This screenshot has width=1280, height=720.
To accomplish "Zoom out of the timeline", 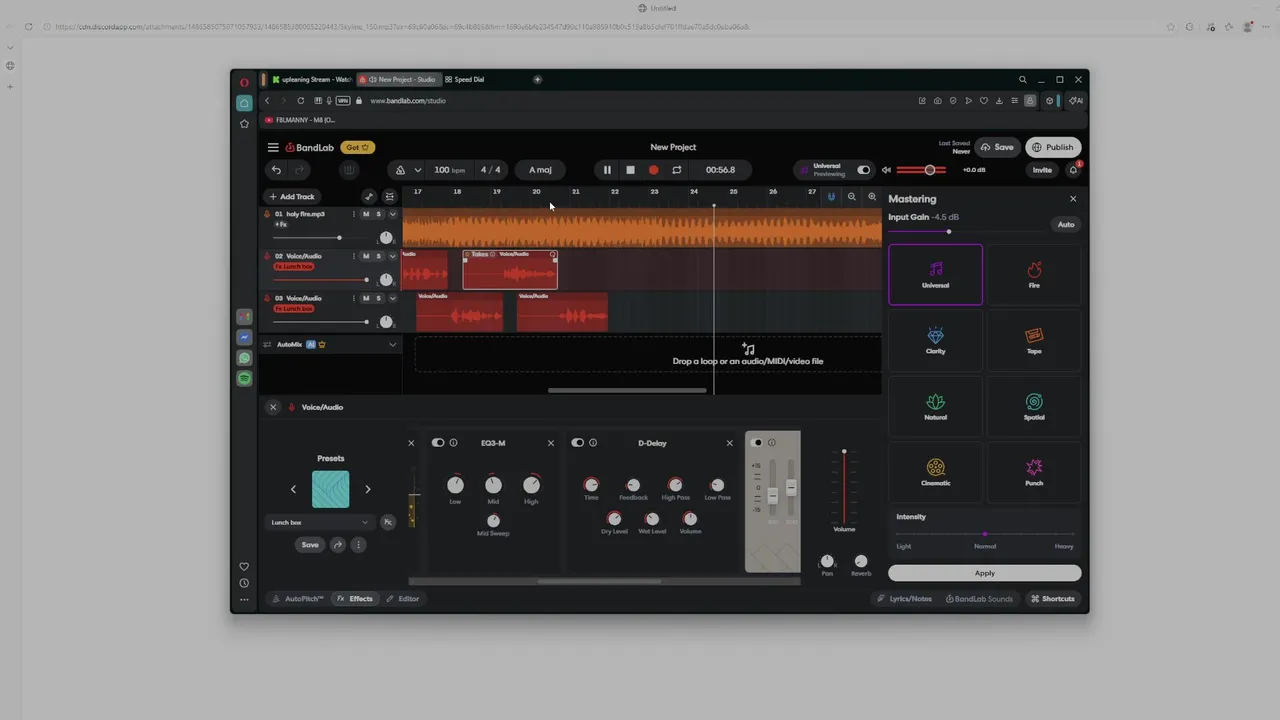I will pos(852,197).
